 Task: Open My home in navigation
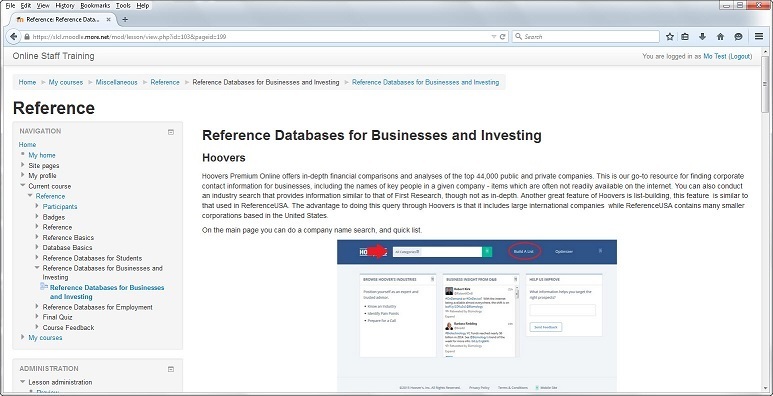pyautogui.click(x=42, y=155)
